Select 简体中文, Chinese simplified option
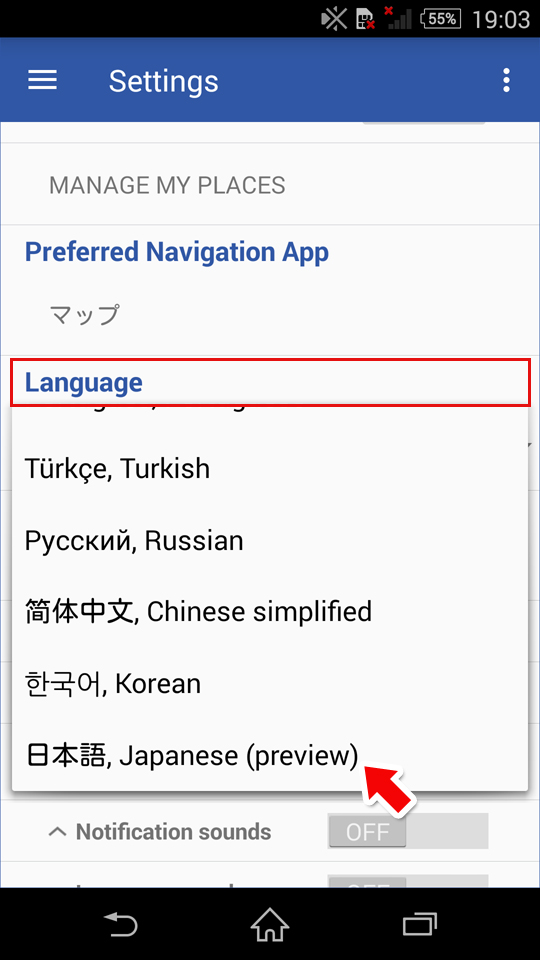540x960 pixels. (269, 612)
